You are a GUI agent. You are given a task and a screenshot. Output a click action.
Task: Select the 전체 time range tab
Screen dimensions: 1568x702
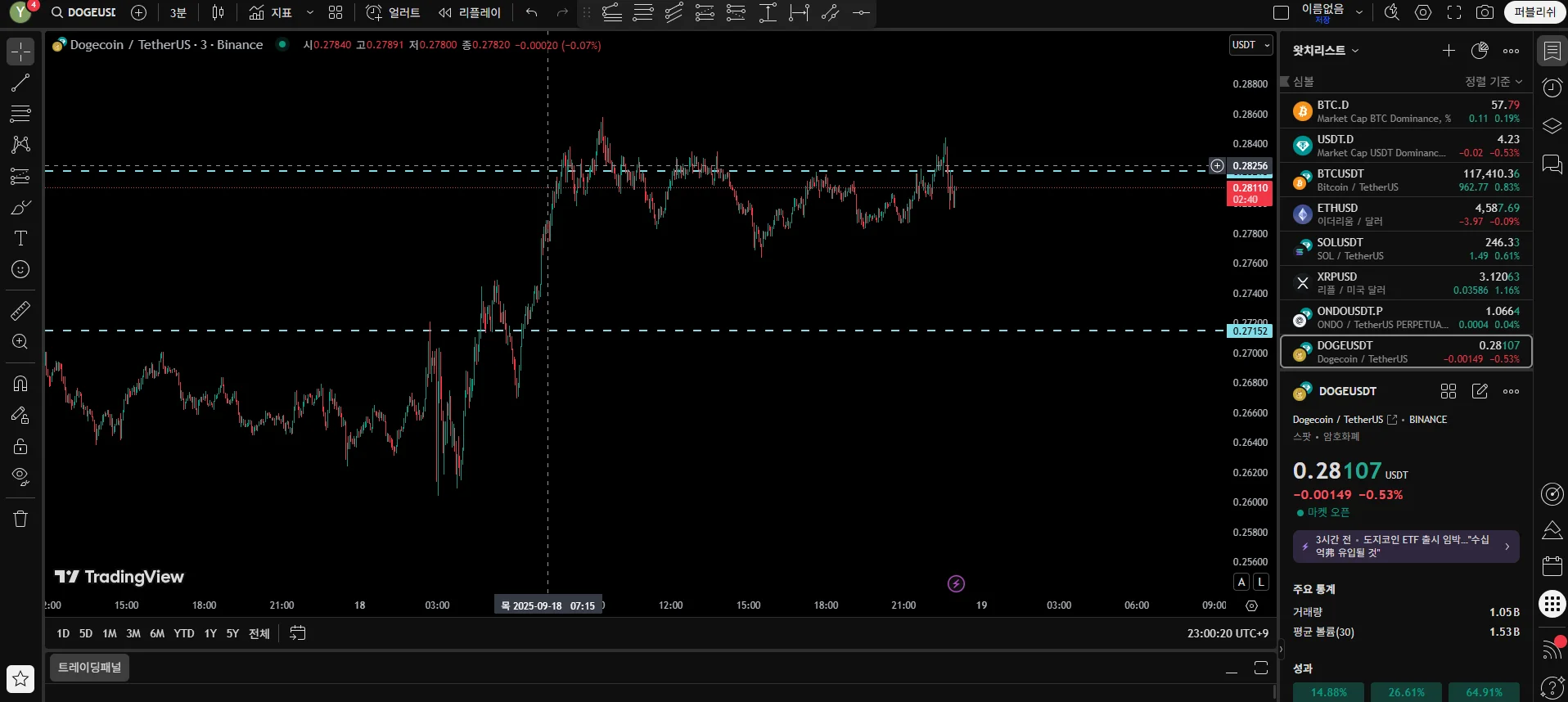[x=259, y=633]
